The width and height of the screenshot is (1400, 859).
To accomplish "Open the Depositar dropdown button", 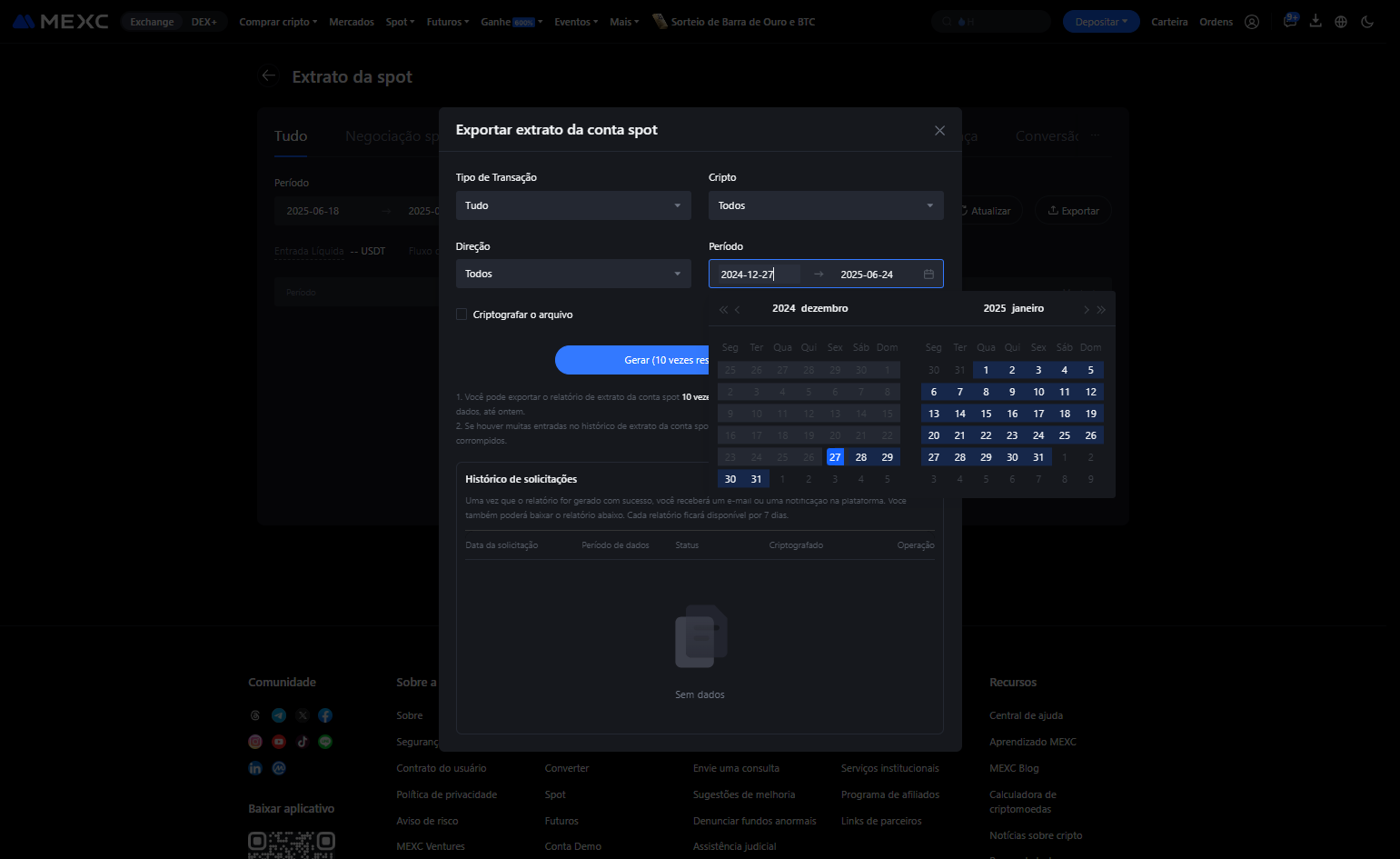I will 1101,22.
